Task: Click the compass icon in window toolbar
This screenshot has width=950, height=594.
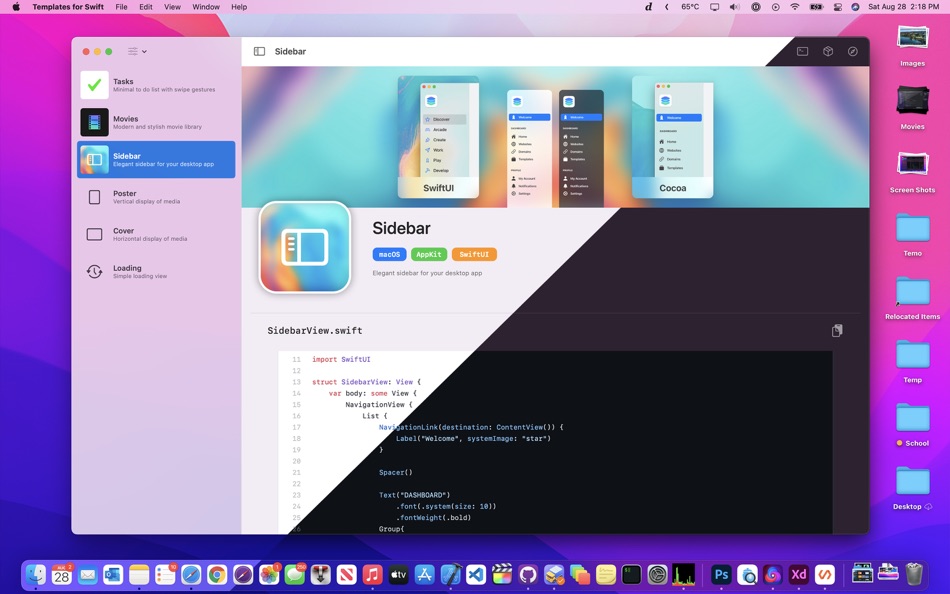Action: coord(852,52)
